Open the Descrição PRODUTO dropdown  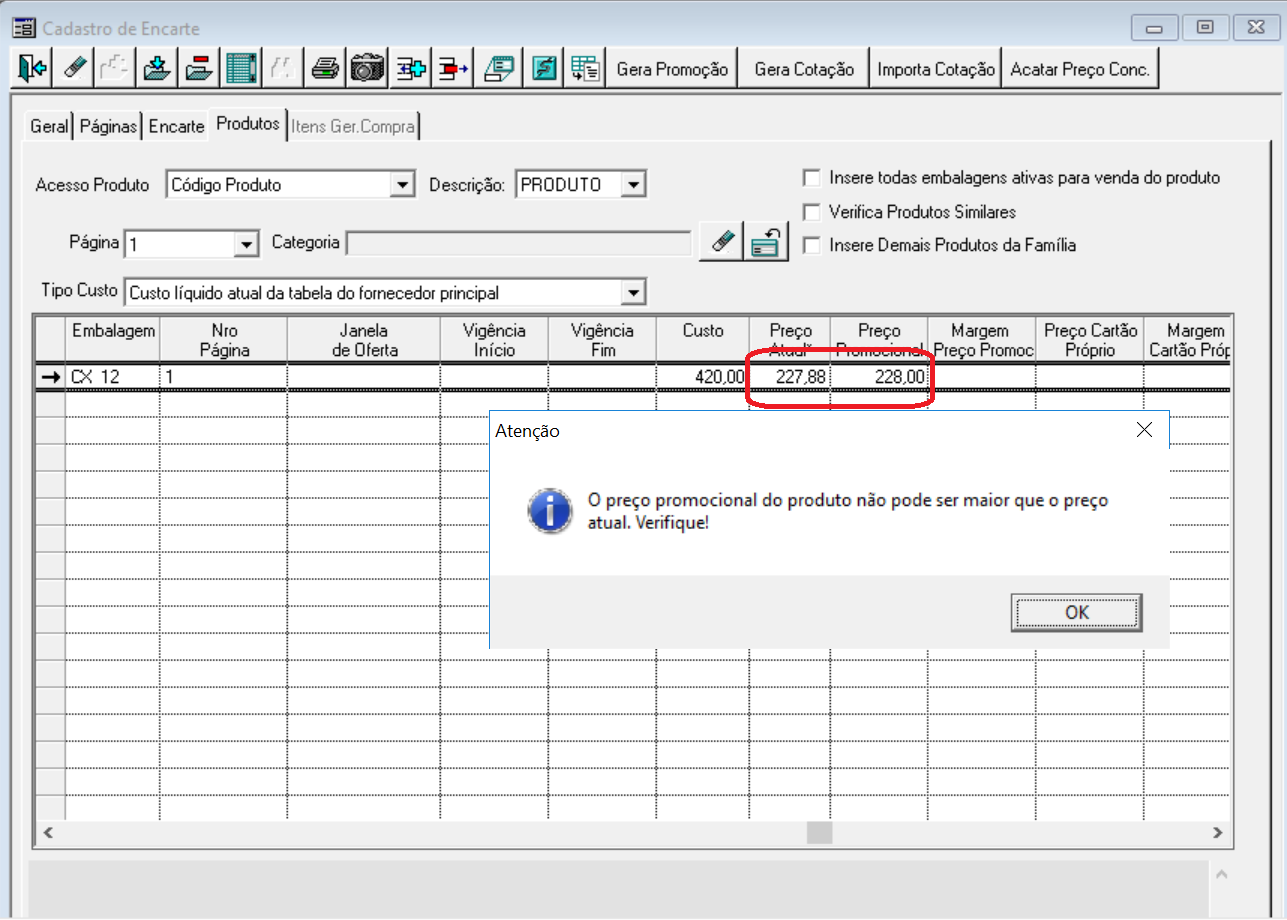point(633,185)
